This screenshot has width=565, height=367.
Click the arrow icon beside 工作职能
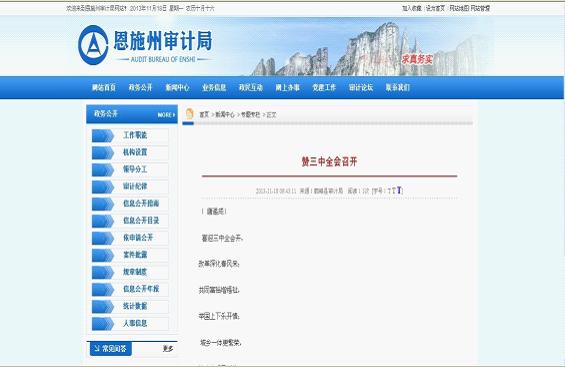pyautogui.click(x=103, y=135)
